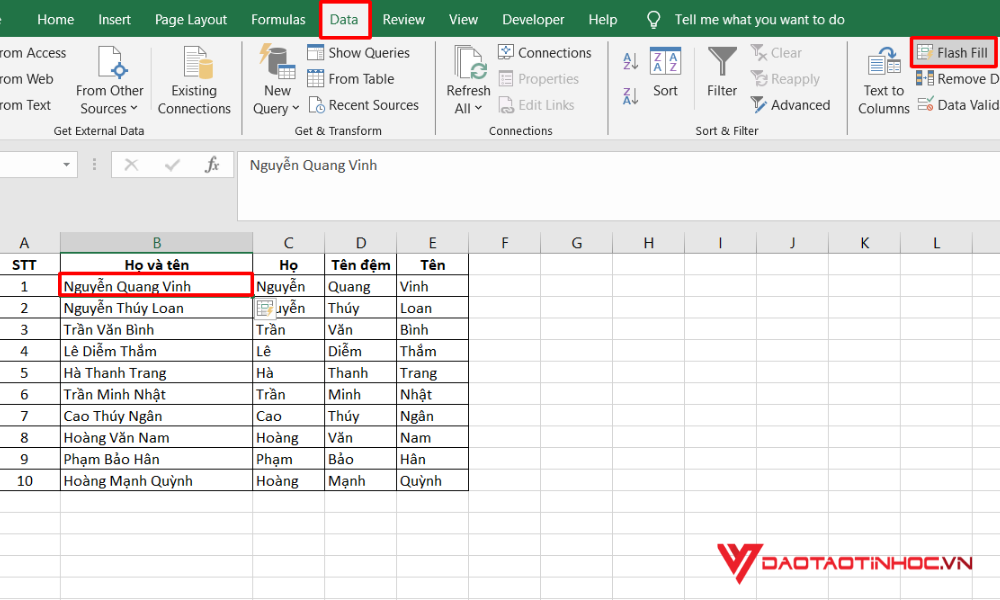Open the Help tab
Image resolution: width=1000 pixels, height=600 pixels.
(x=603, y=20)
